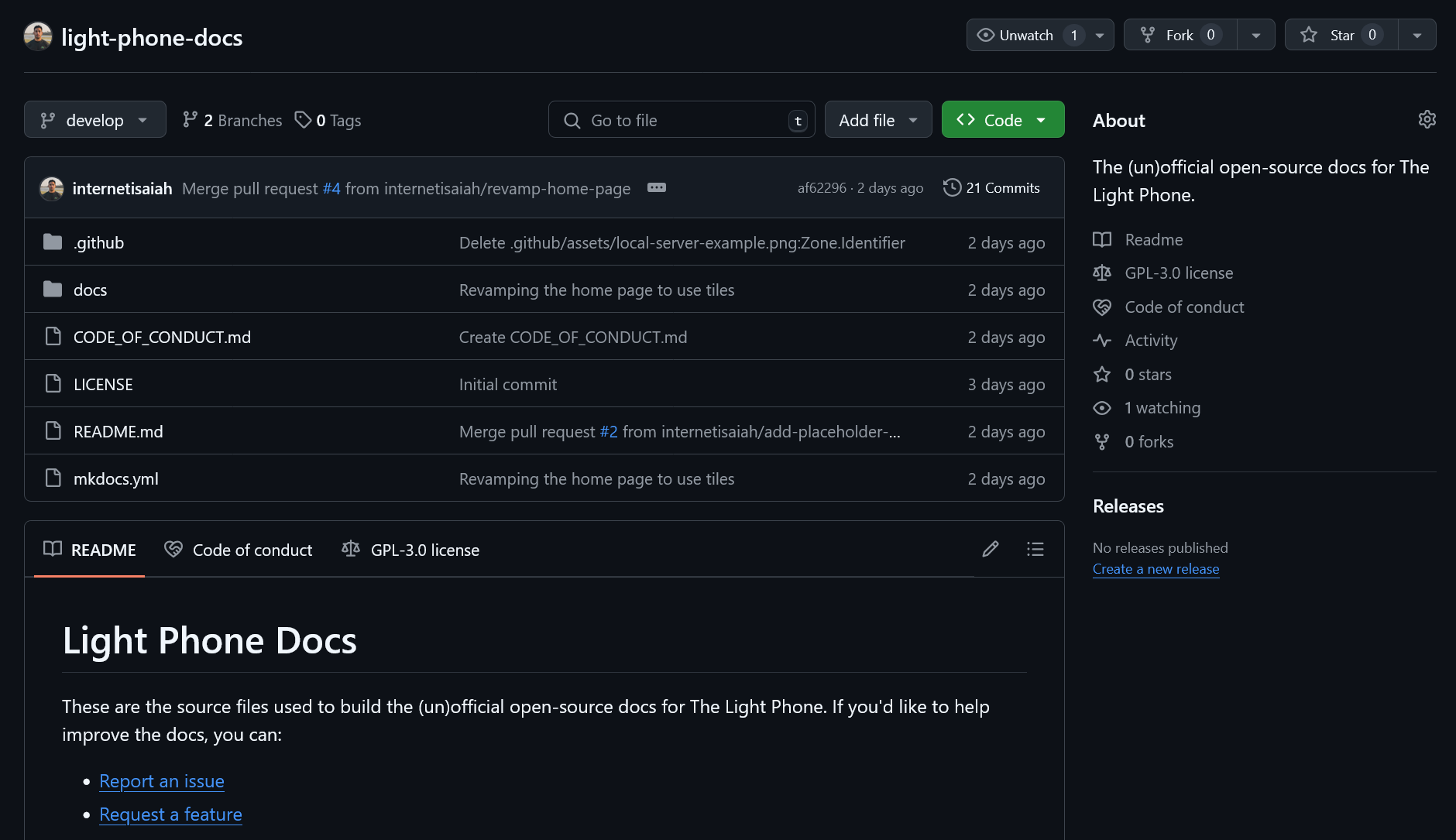Focus the Go to file search field
This screenshot has height=840, width=1456.
[682, 119]
